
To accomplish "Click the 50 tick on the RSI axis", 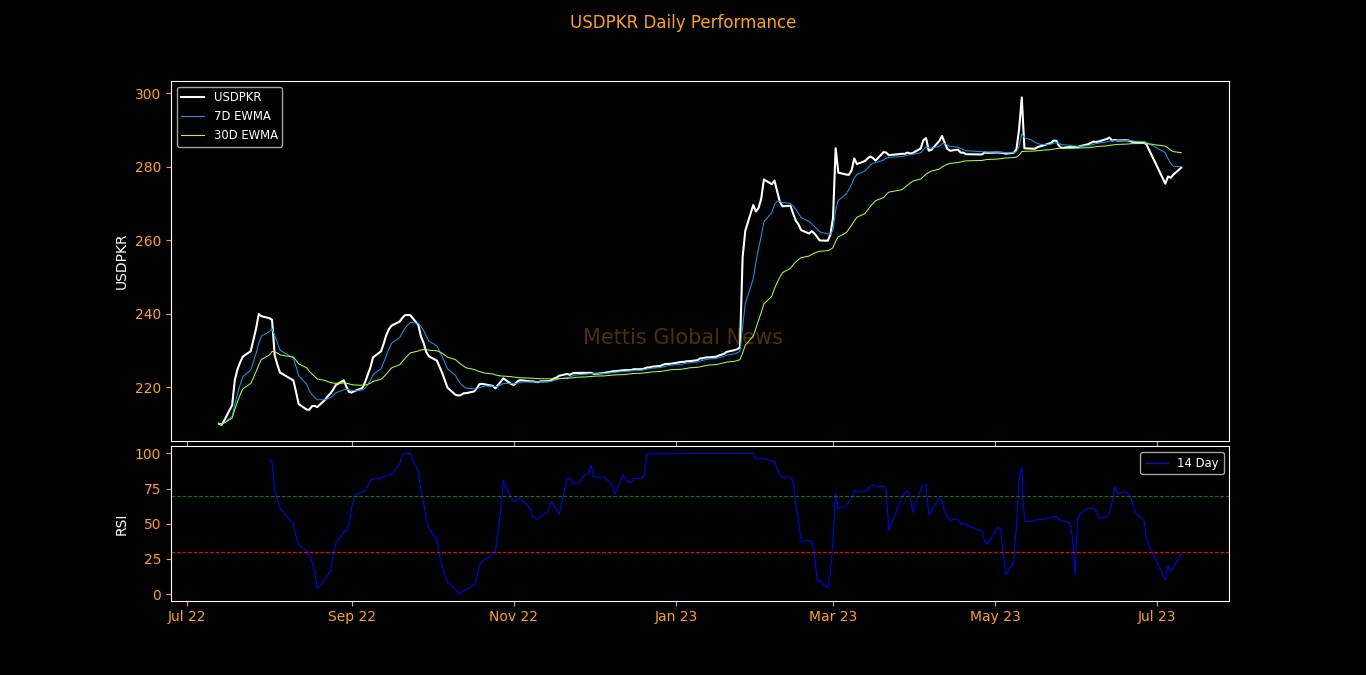I will click(150, 524).
